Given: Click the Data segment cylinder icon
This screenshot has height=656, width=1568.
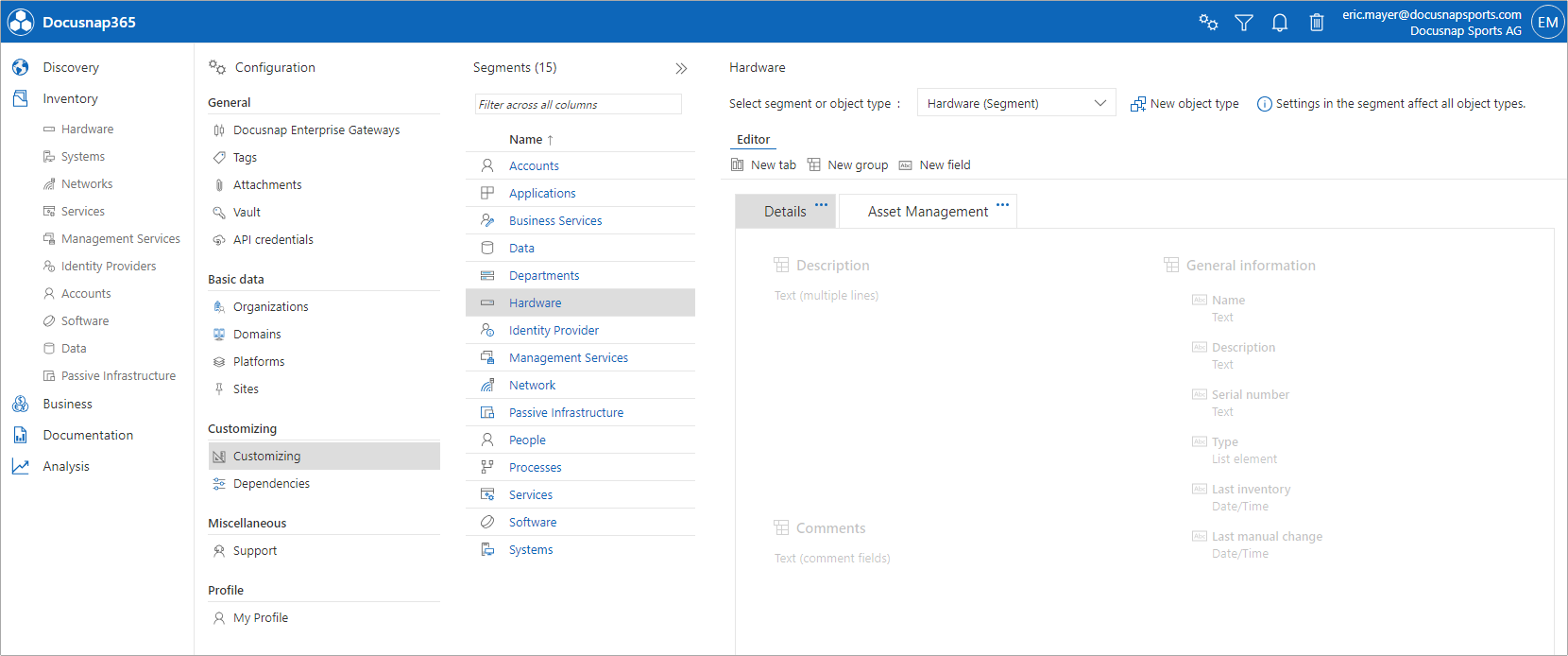Looking at the screenshot, I should [487, 248].
